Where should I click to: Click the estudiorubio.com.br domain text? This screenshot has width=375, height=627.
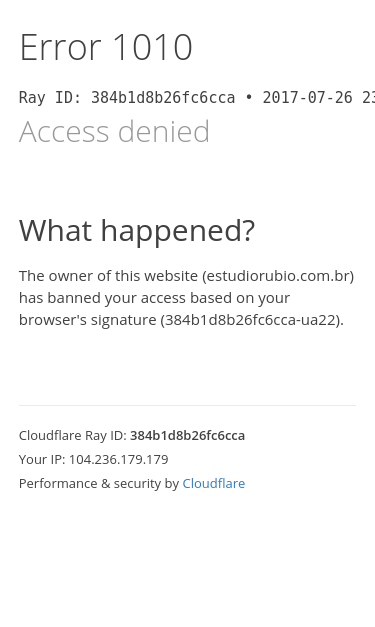pyautogui.click(x=278, y=276)
